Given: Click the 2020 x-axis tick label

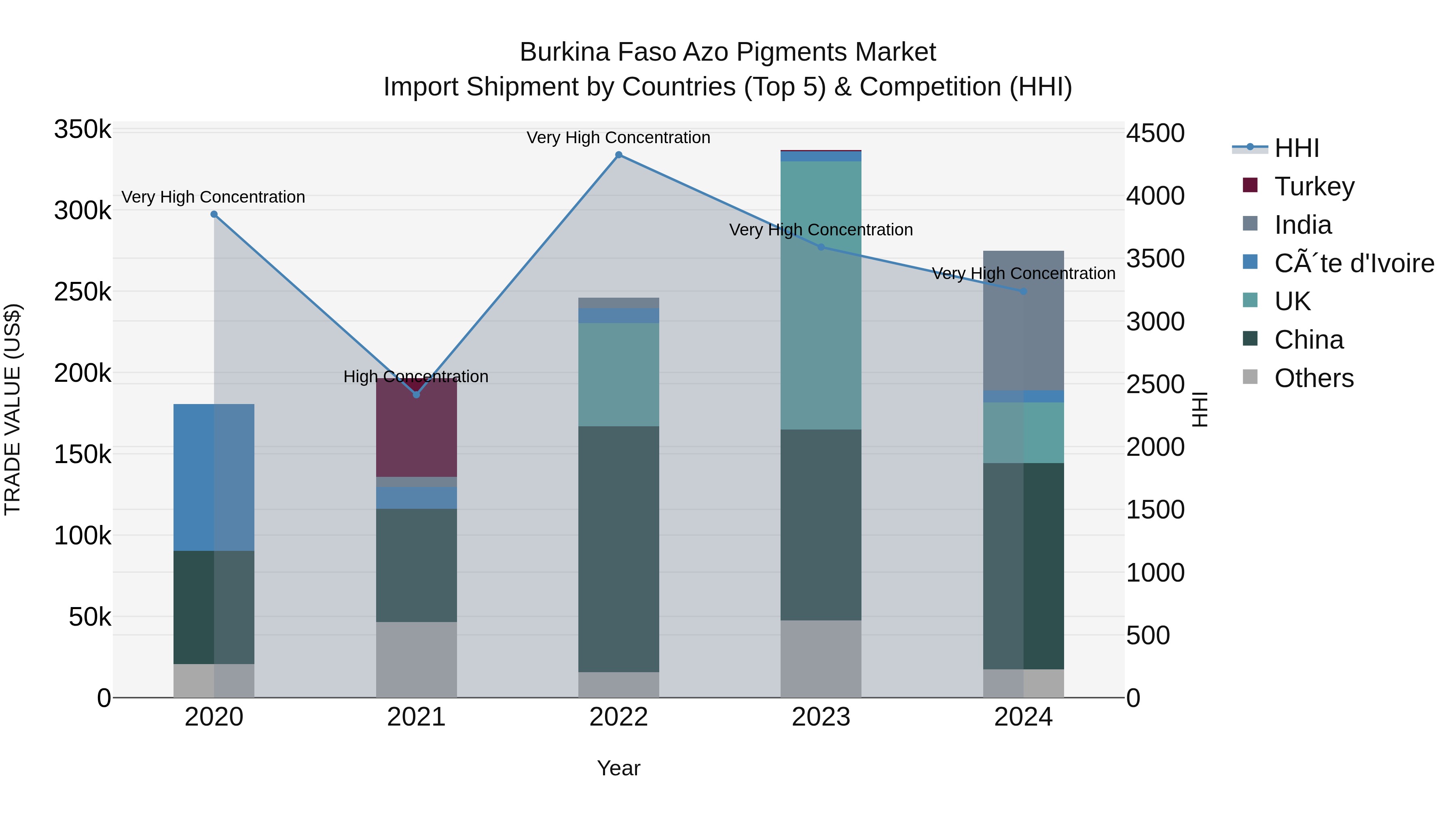Looking at the screenshot, I should click(x=214, y=717).
